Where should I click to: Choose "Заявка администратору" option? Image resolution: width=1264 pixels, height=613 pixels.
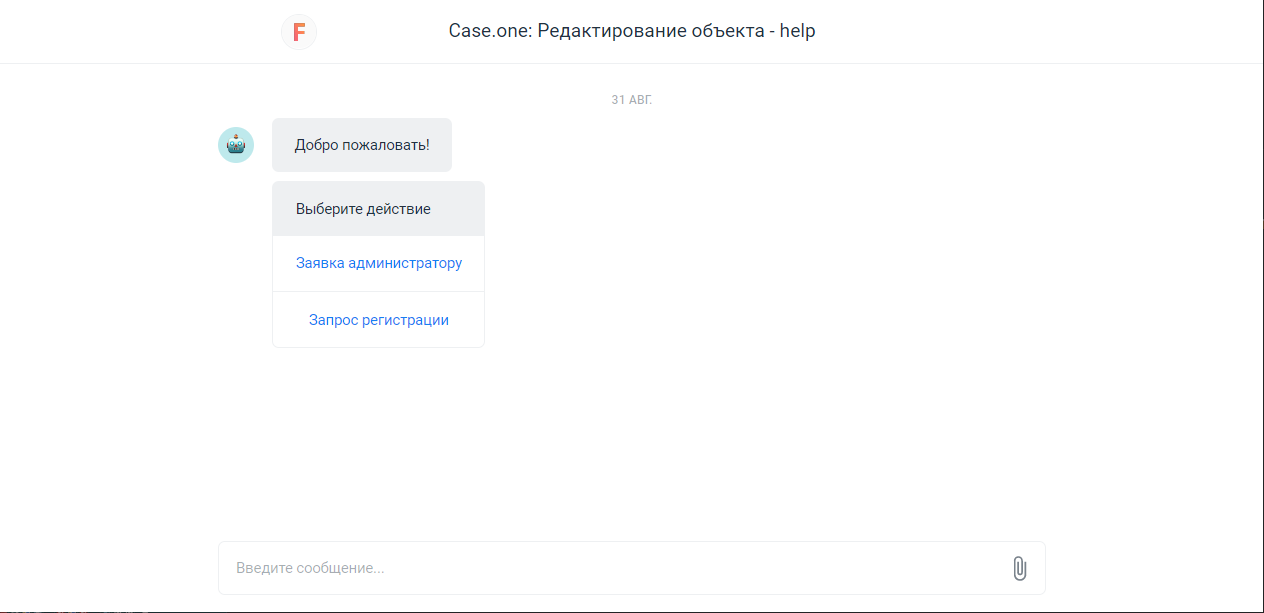[379, 264]
